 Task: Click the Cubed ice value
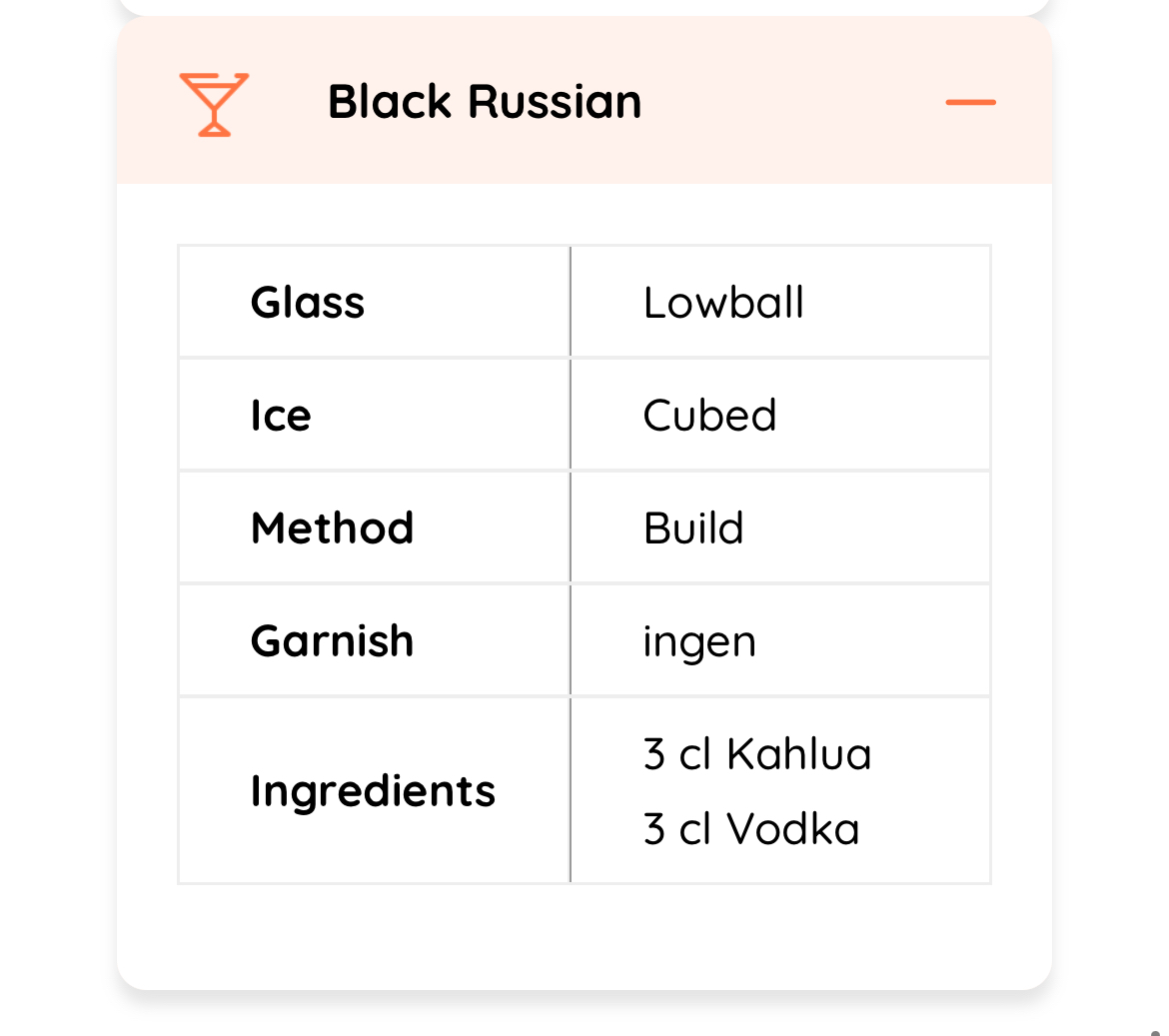click(709, 416)
